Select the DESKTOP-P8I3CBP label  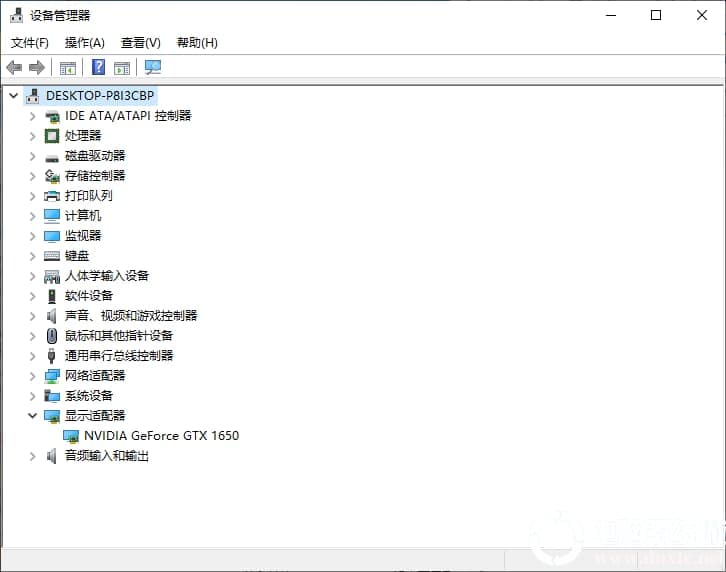pos(100,96)
